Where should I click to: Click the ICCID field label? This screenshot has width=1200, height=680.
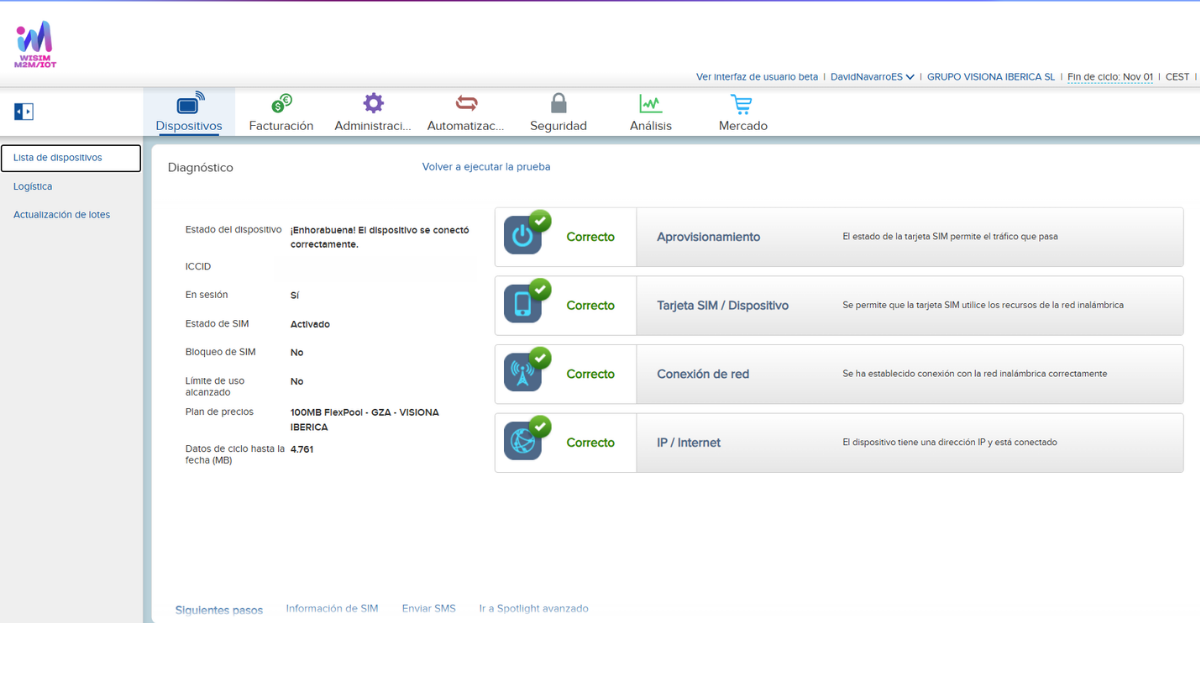[198, 266]
